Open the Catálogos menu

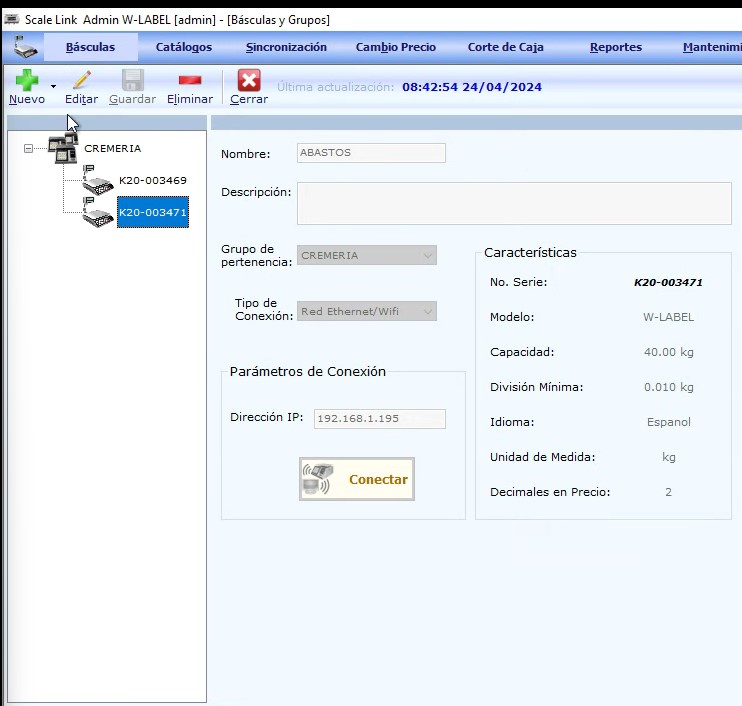point(184,47)
